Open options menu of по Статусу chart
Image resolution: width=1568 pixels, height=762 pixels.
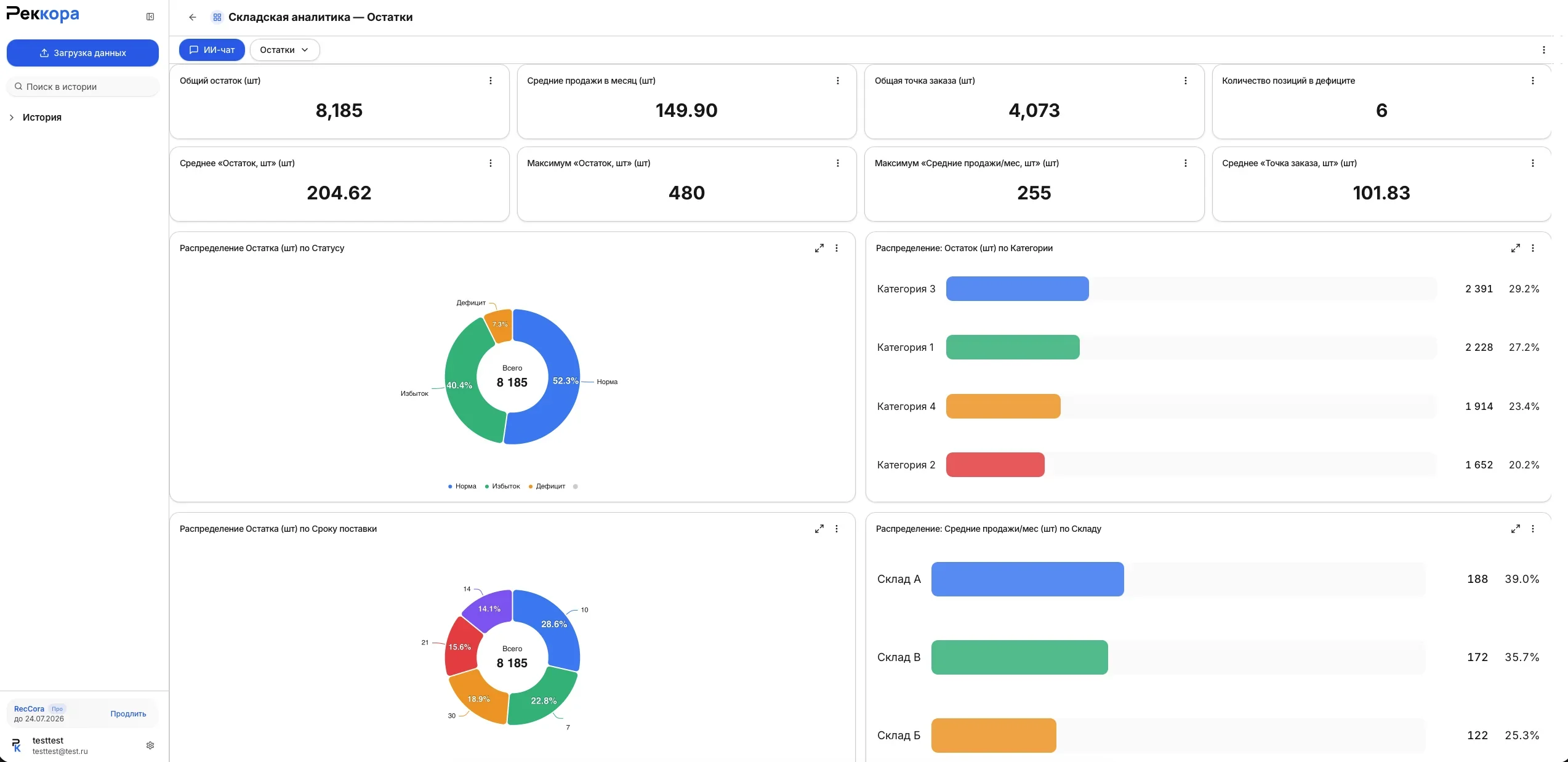(837, 248)
